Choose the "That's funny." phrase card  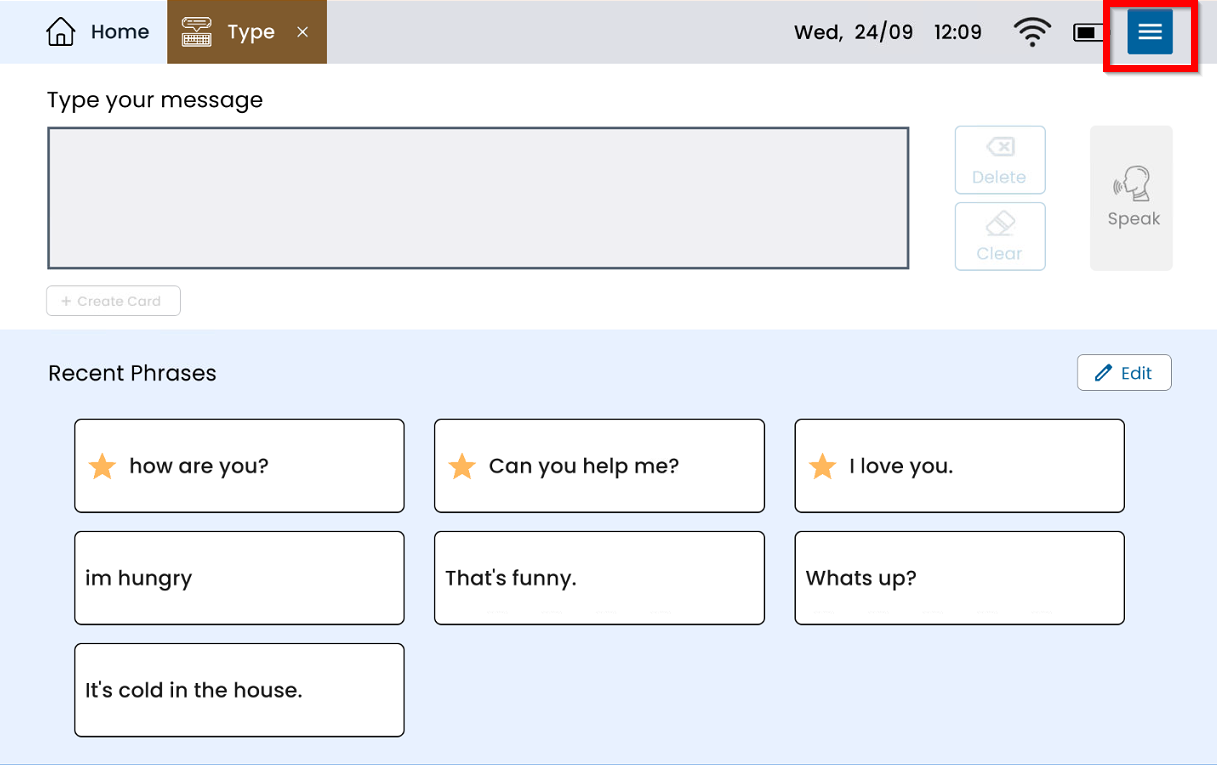coord(599,578)
